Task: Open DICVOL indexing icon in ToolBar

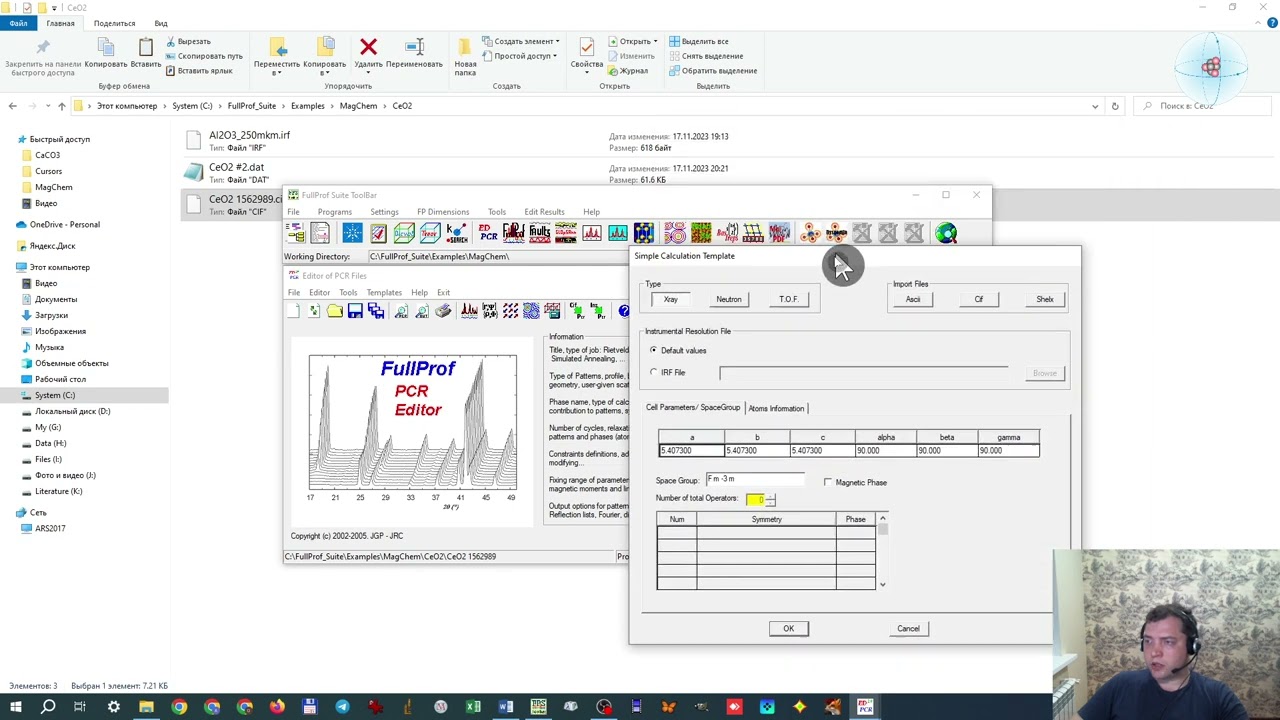Action: click(404, 233)
